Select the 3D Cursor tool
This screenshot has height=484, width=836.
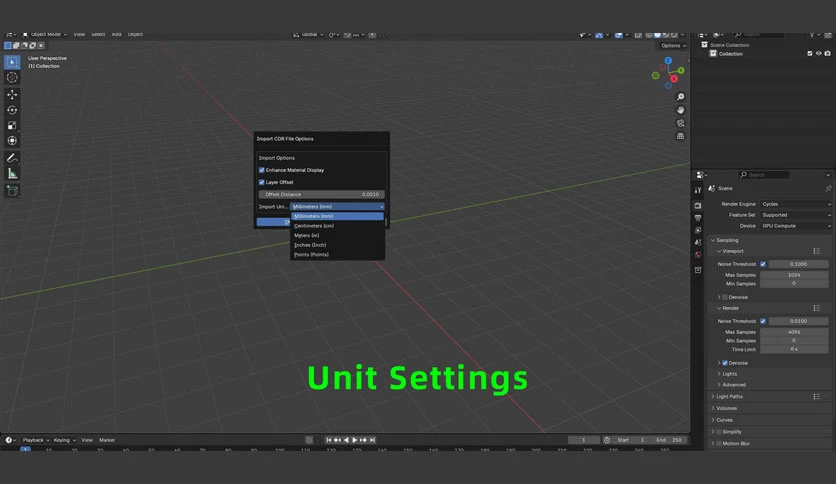[x=12, y=78]
